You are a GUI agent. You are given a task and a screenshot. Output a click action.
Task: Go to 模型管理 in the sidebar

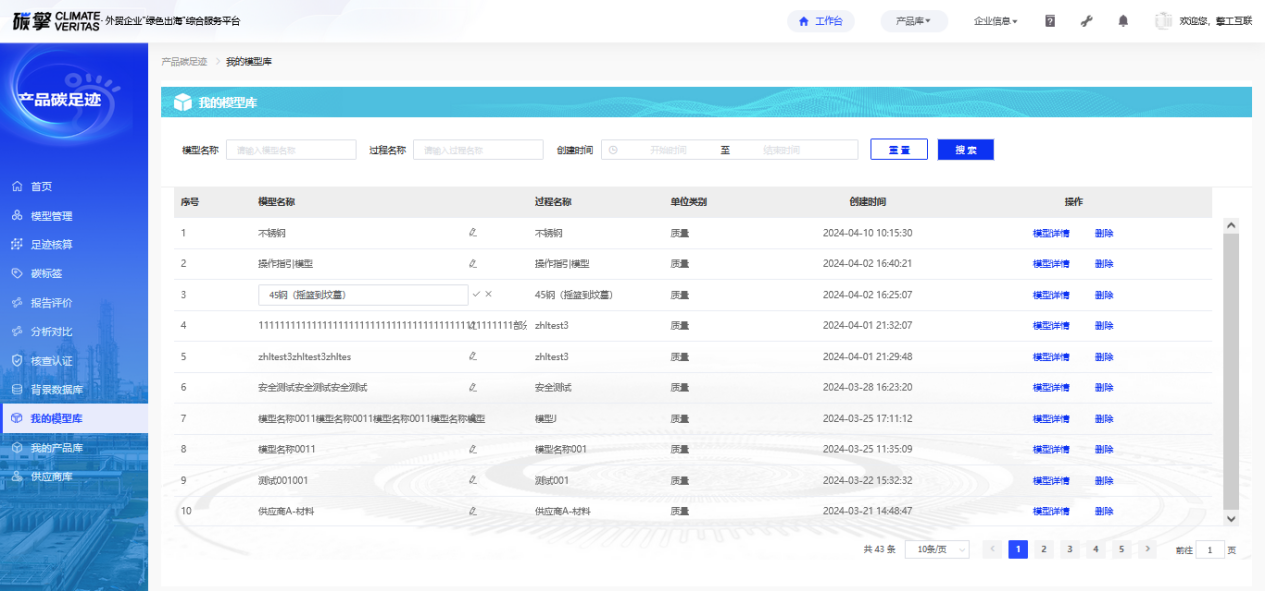(x=51, y=216)
